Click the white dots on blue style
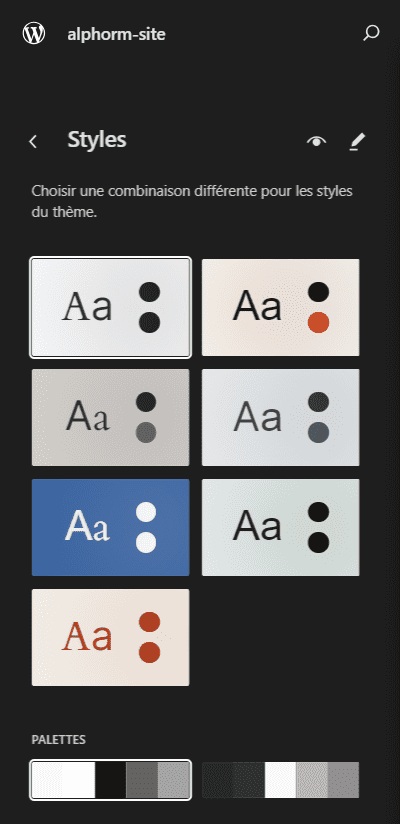 coord(146,527)
